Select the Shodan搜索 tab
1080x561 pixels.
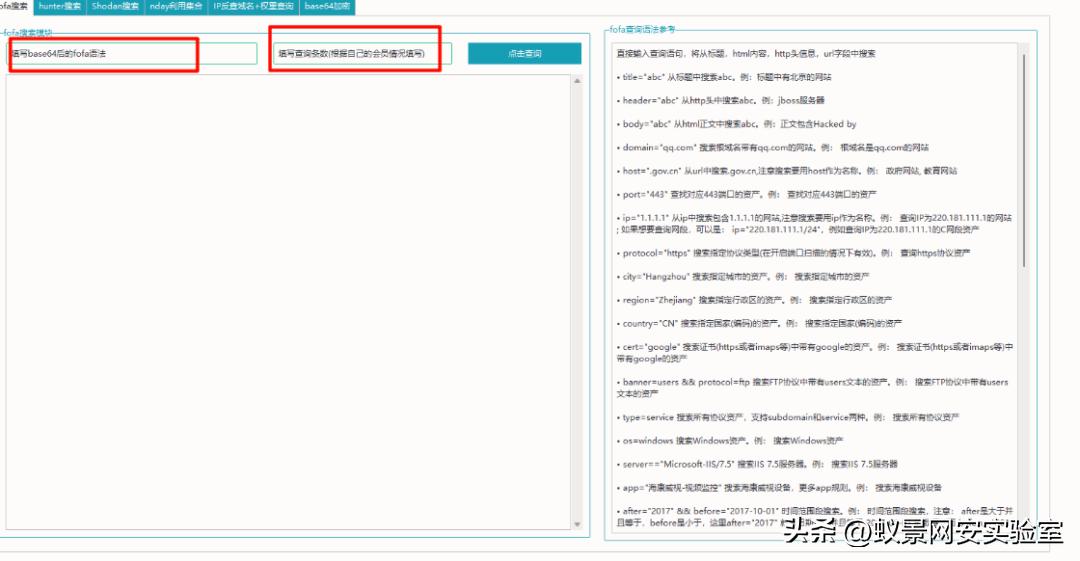(115, 6)
